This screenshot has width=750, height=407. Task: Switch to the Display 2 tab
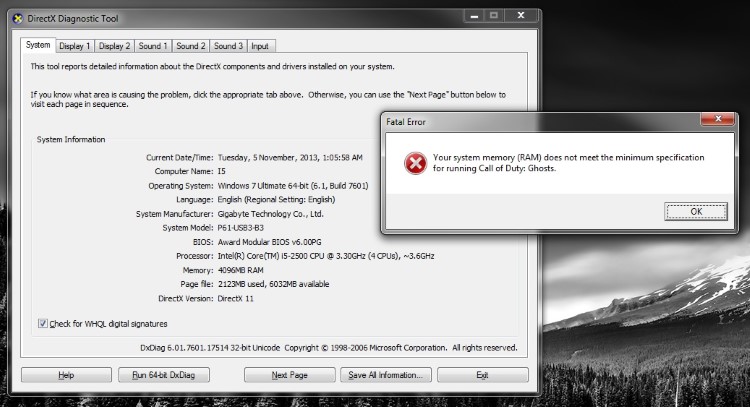[x=114, y=46]
